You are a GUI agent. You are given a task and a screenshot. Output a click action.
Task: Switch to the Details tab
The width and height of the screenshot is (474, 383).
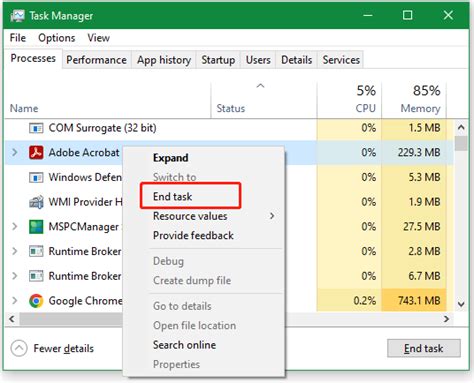click(297, 60)
